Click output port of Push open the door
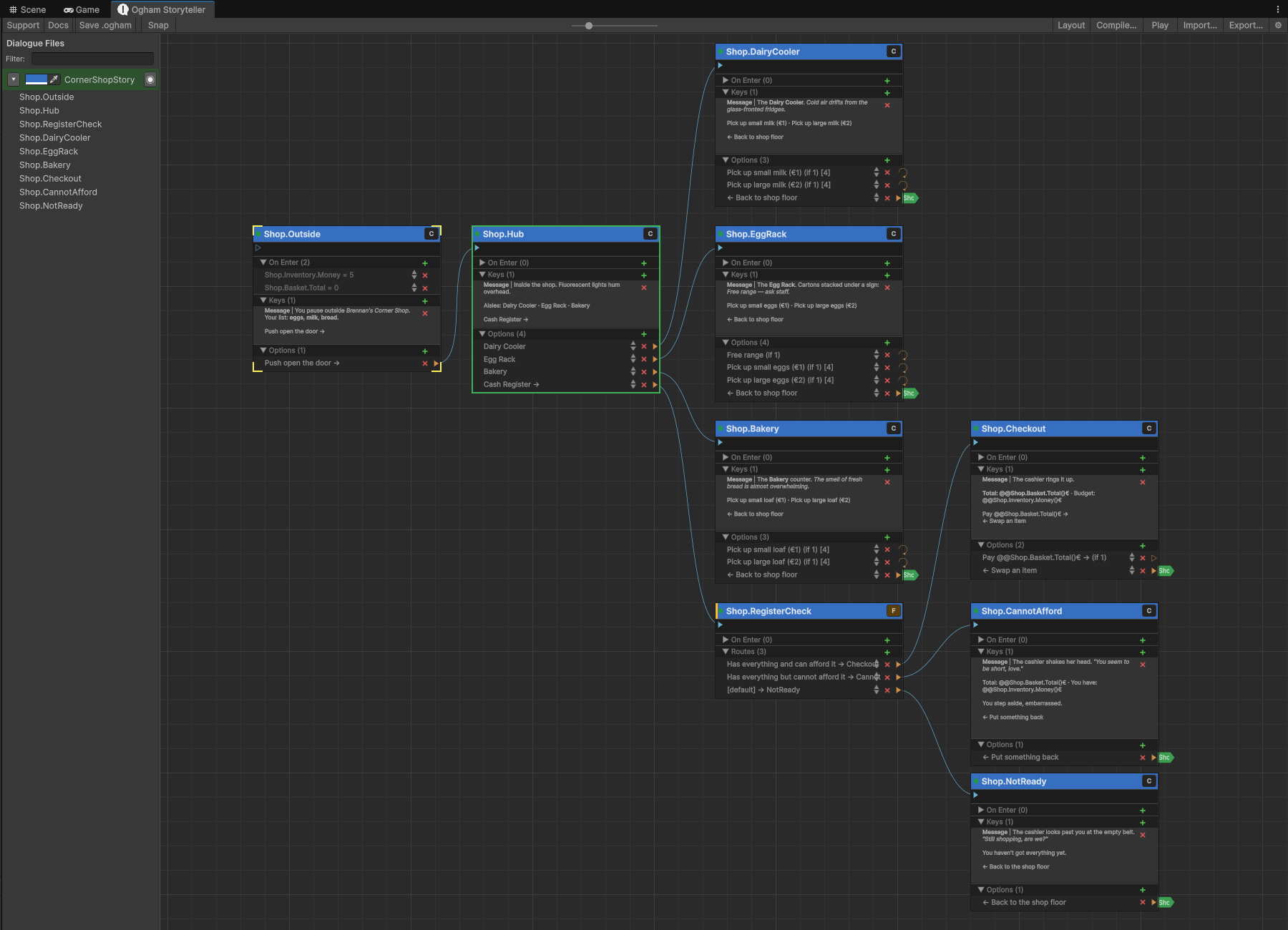Screen dimensions: 1288x930 [x=436, y=363]
